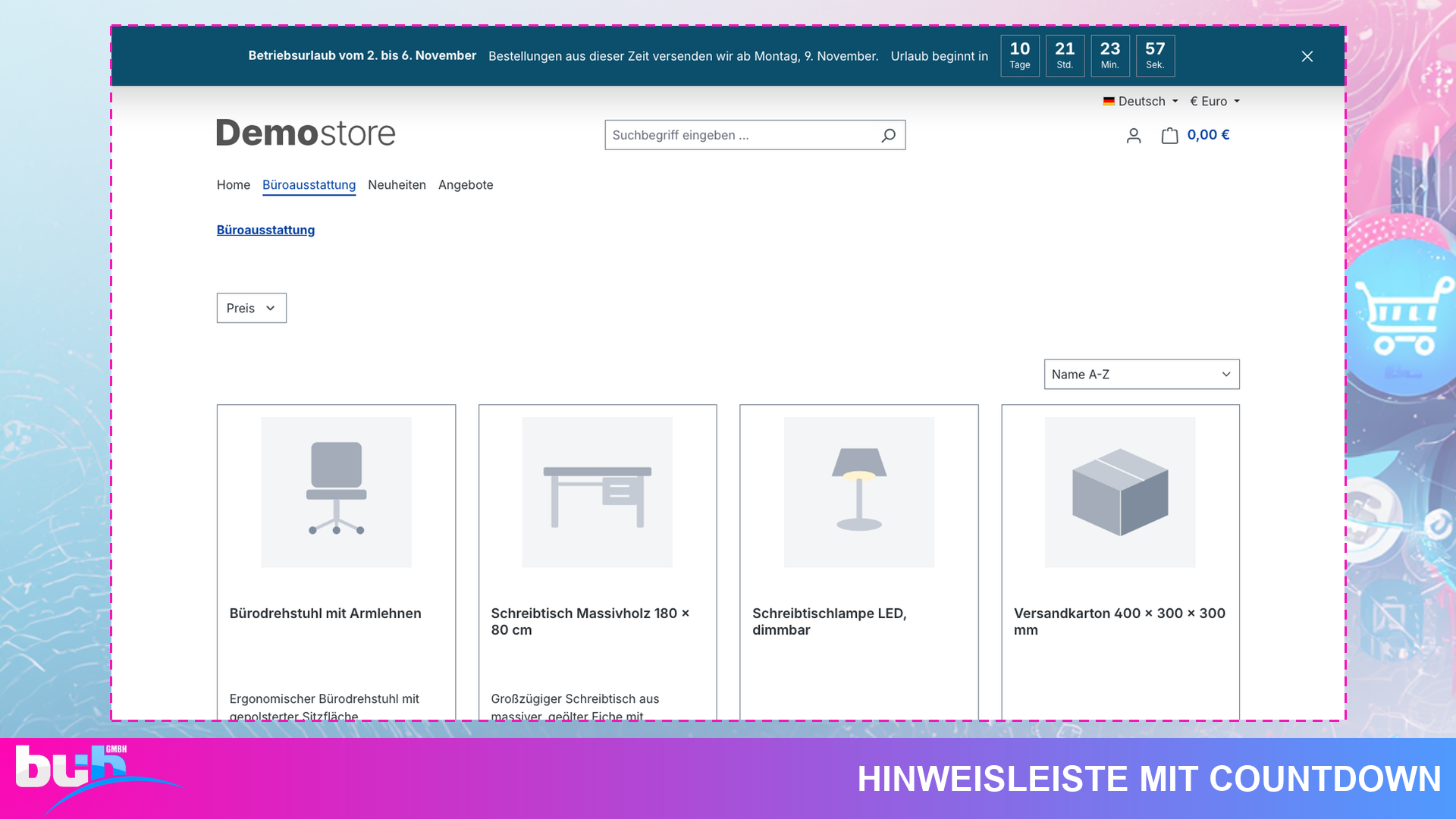Viewport: 1456px width, 819px height.
Task: Go to Home in navigation
Action: coord(234,185)
